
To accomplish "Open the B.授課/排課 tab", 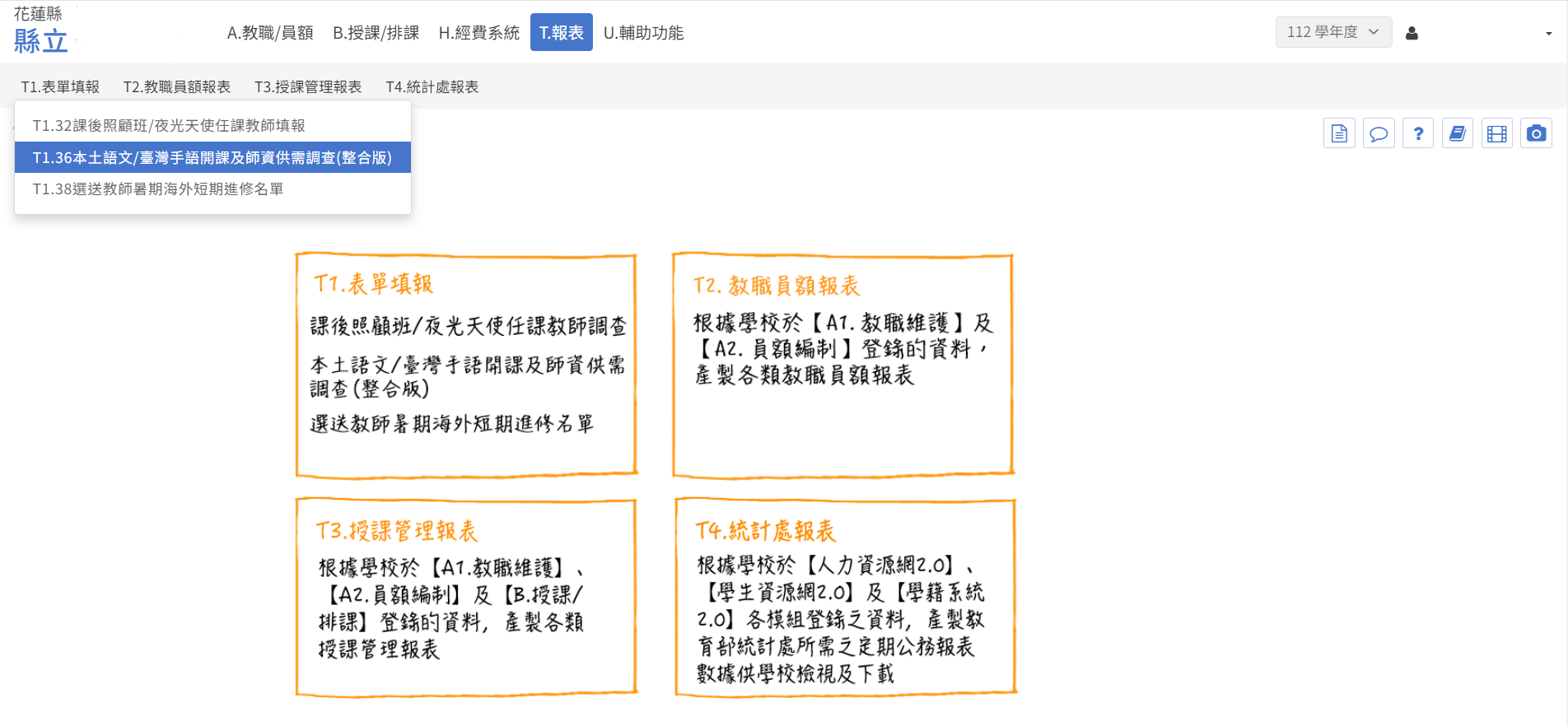I will pyautogui.click(x=376, y=33).
